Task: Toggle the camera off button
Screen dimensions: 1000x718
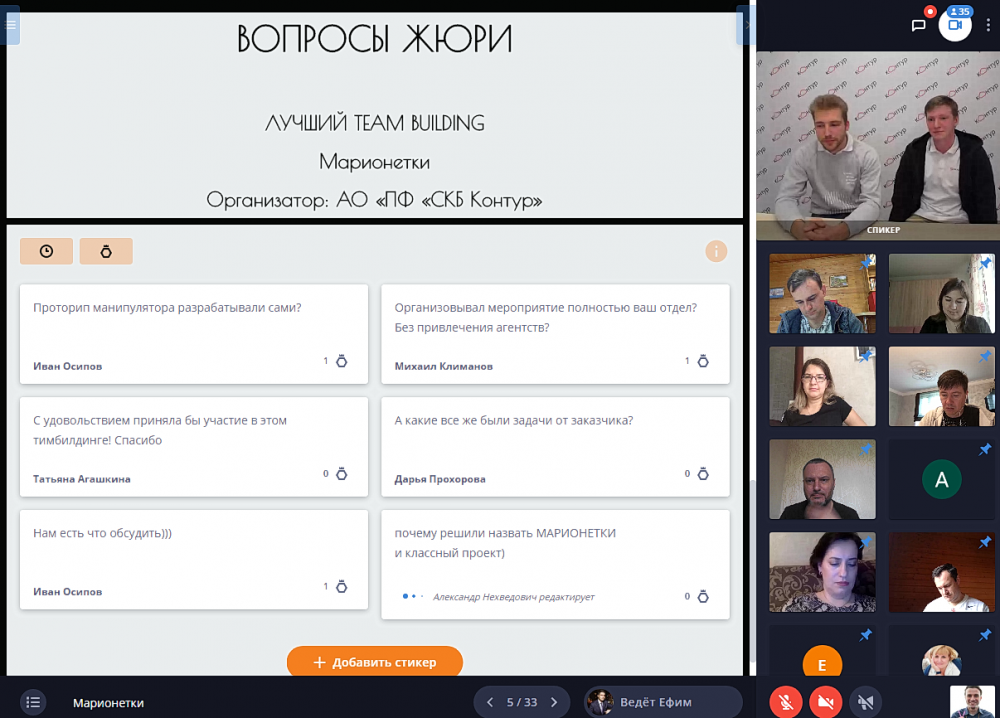Action: pyautogui.click(x=826, y=702)
